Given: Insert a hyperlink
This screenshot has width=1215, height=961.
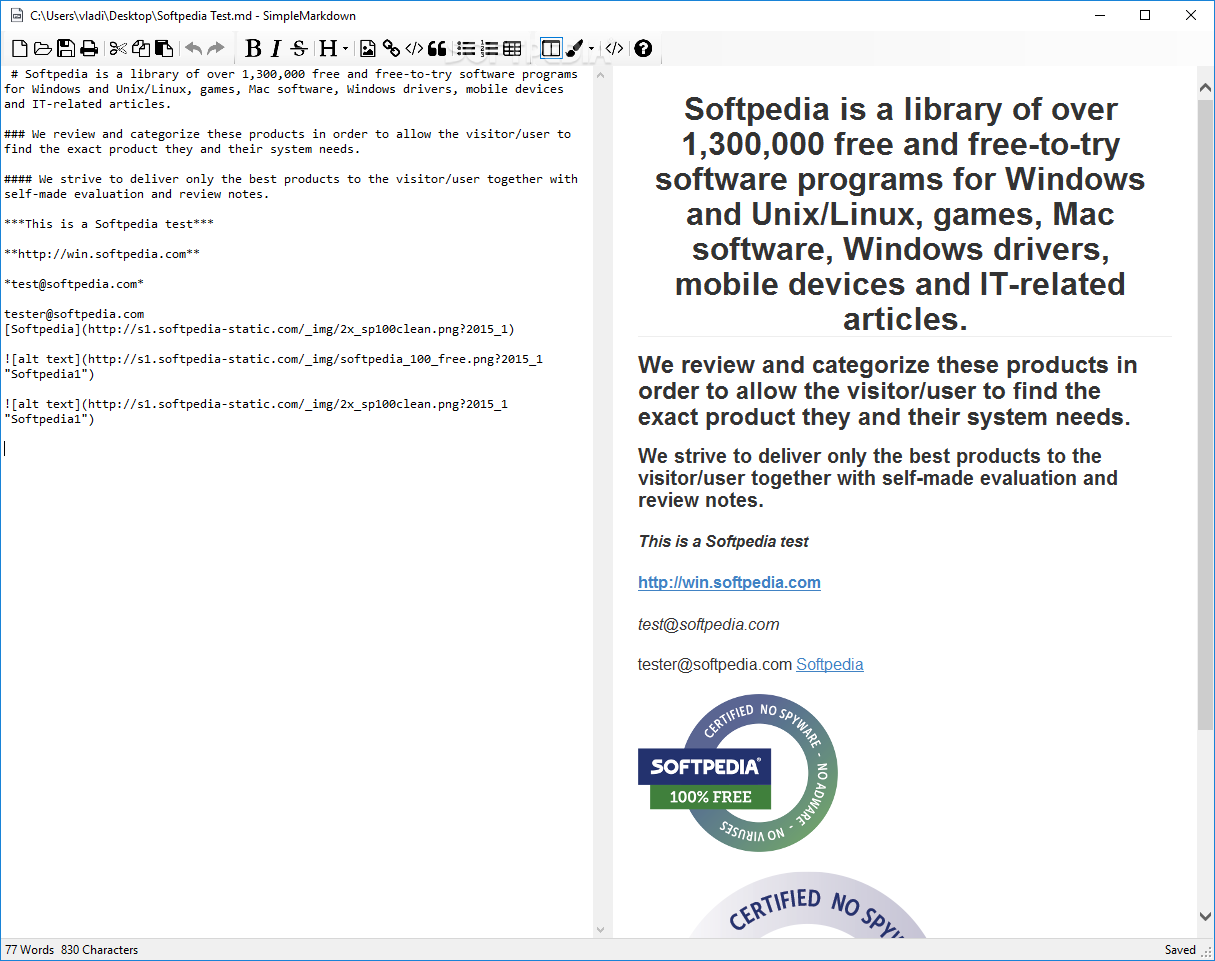Looking at the screenshot, I should coord(391,48).
